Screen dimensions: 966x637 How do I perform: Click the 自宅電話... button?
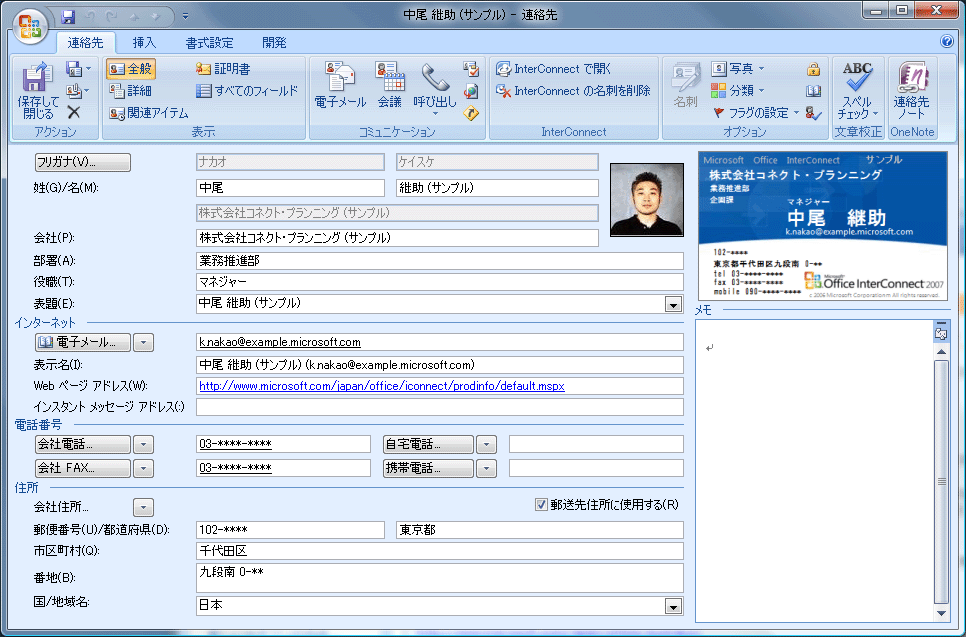tap(428, 444)
